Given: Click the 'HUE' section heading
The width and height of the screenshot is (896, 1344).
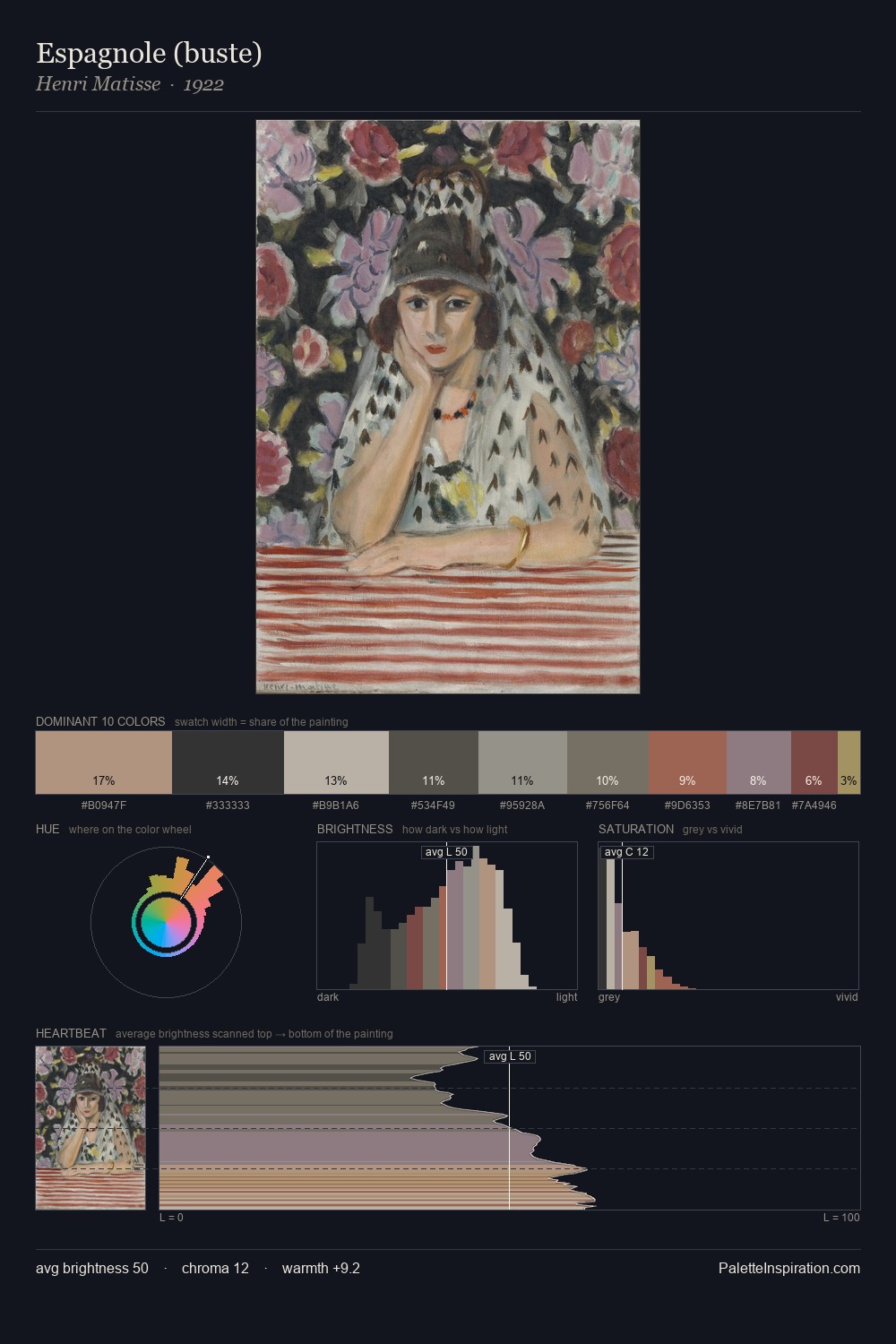Looking at the screenshot, I should click(47, 829).
